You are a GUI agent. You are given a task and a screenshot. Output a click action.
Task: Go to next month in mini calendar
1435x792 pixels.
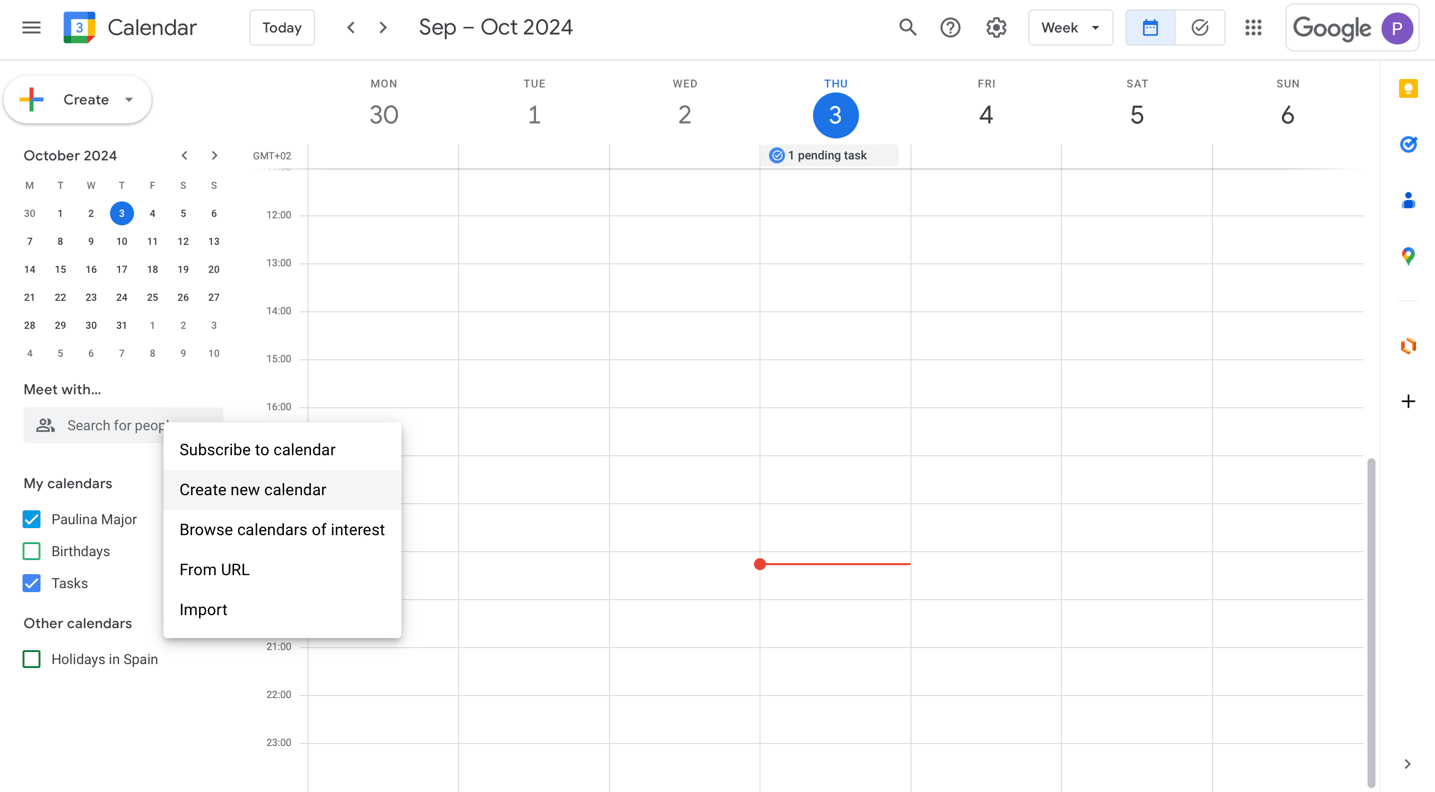click(x=214, y=156)
